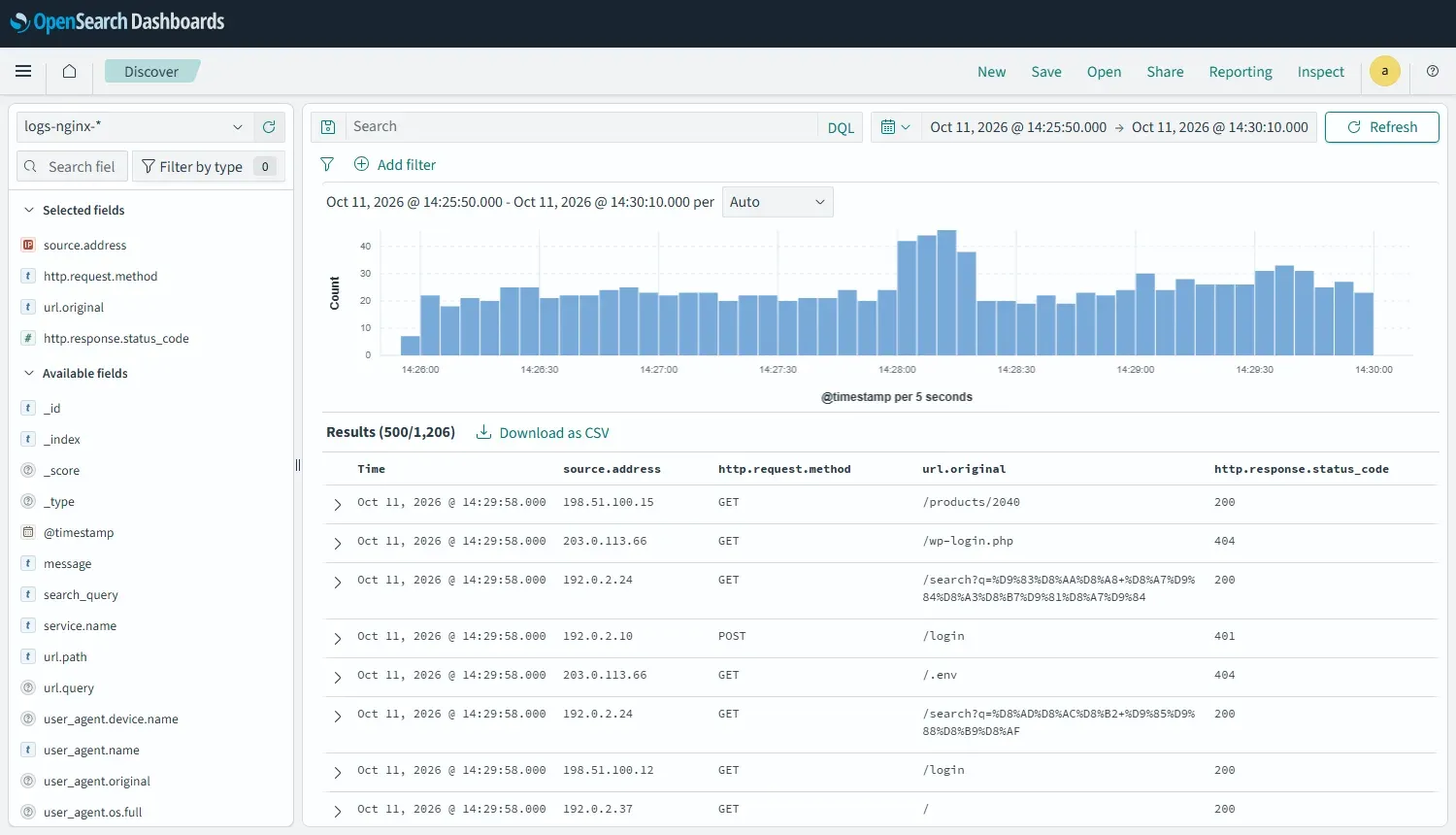The height and width of the screenshot is (835, 1456).
Task: Click the http.response.status_code number type icon
Action: click(x=28, y=338)
